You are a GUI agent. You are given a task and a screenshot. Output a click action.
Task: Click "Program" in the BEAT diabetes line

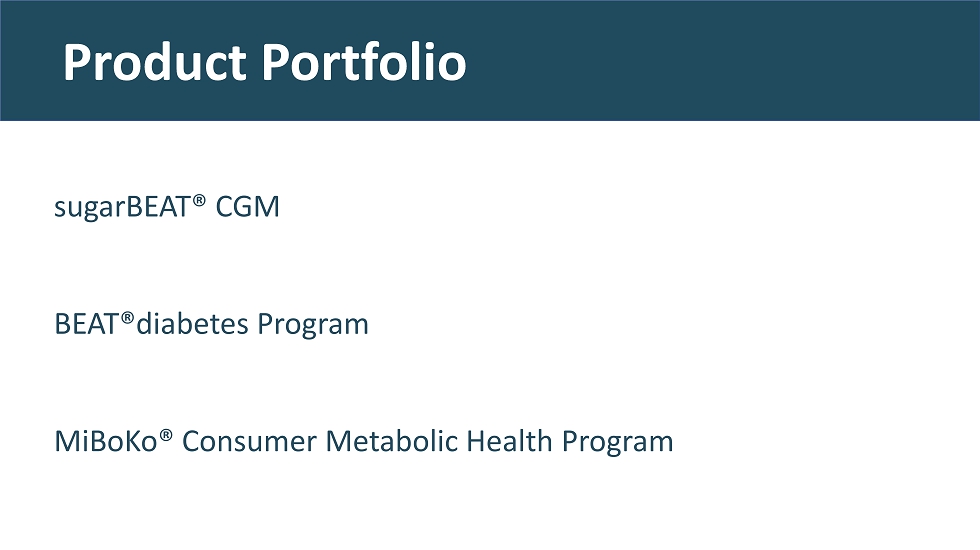click(313, 325)
